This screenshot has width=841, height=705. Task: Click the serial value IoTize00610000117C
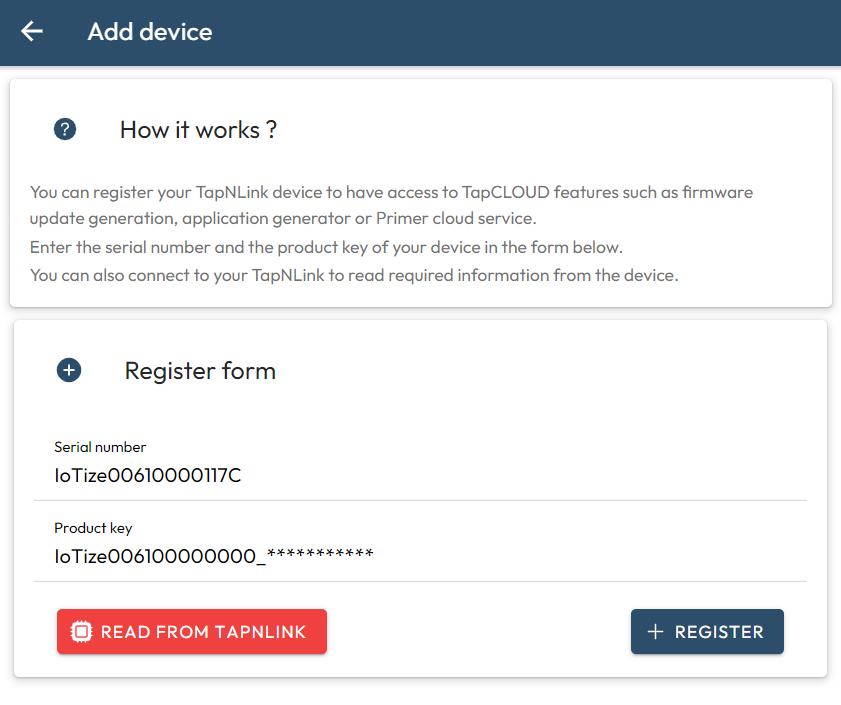pyautogui.click(x=148, y=475)
